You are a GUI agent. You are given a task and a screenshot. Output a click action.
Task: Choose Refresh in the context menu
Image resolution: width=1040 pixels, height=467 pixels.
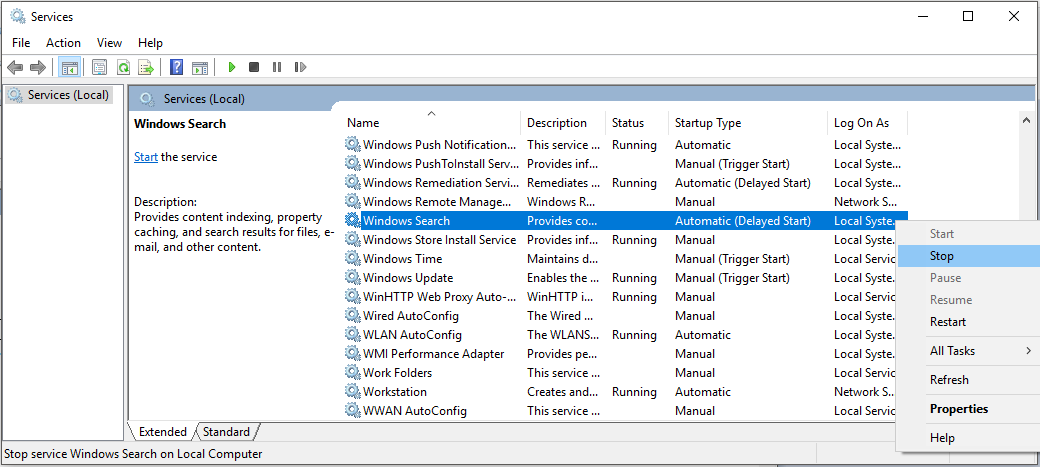[x=969, y=379]
